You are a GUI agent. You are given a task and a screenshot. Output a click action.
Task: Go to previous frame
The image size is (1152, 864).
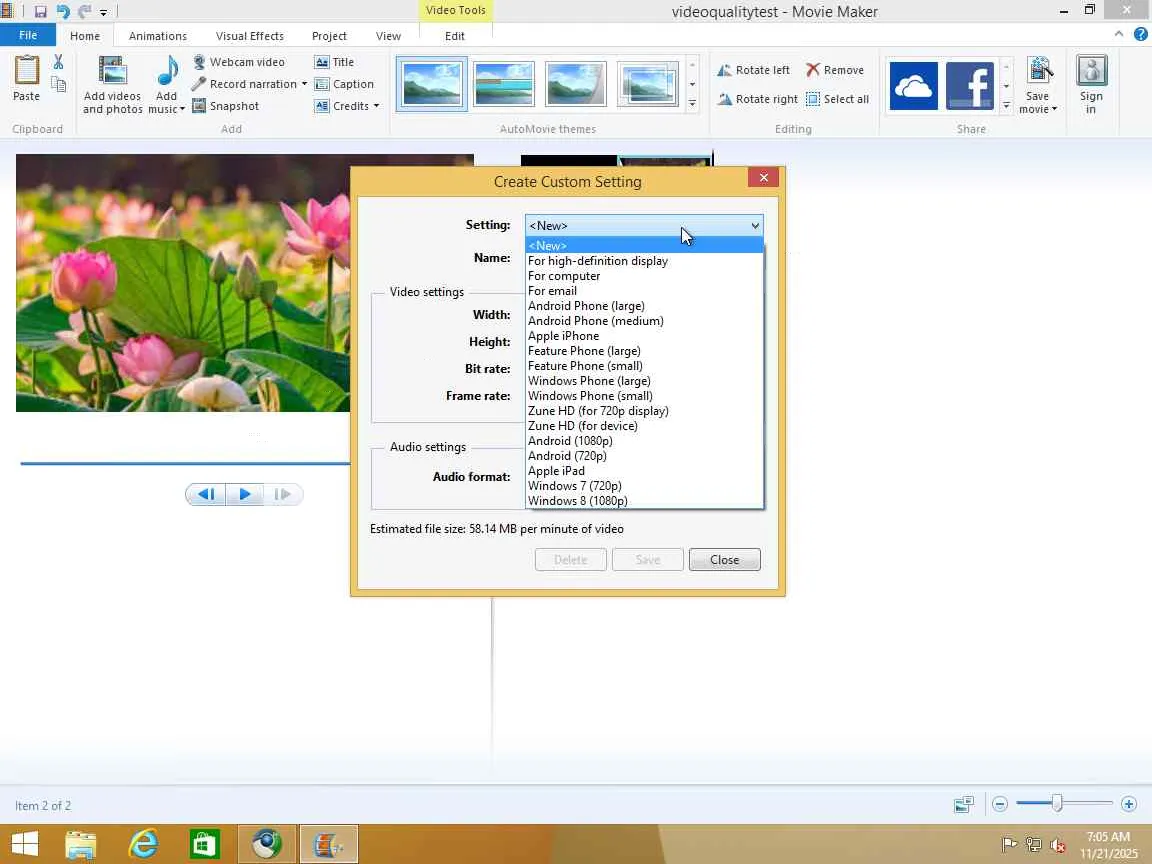[206, 494]
